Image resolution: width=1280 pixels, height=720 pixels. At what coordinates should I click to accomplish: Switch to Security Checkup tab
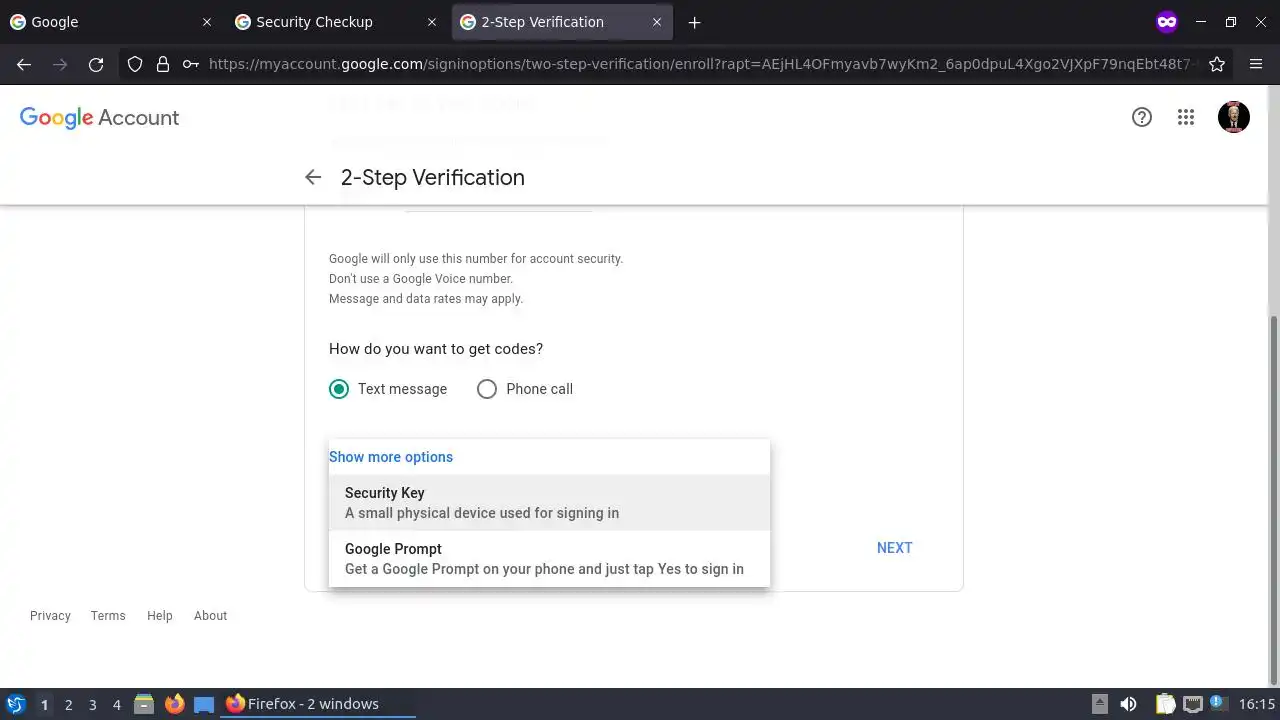pos(337,22)
